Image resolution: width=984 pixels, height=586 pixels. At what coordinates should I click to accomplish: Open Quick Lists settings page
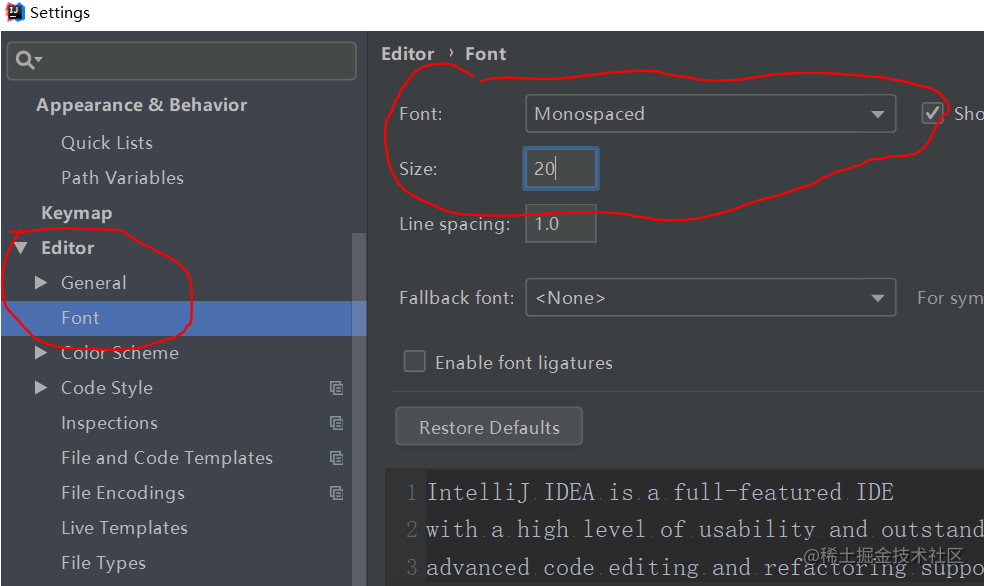coord(107,143)
